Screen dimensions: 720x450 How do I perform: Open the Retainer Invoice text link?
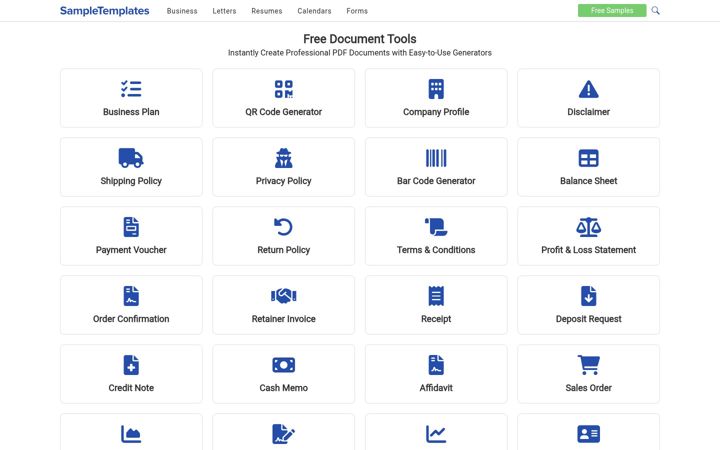283,319
